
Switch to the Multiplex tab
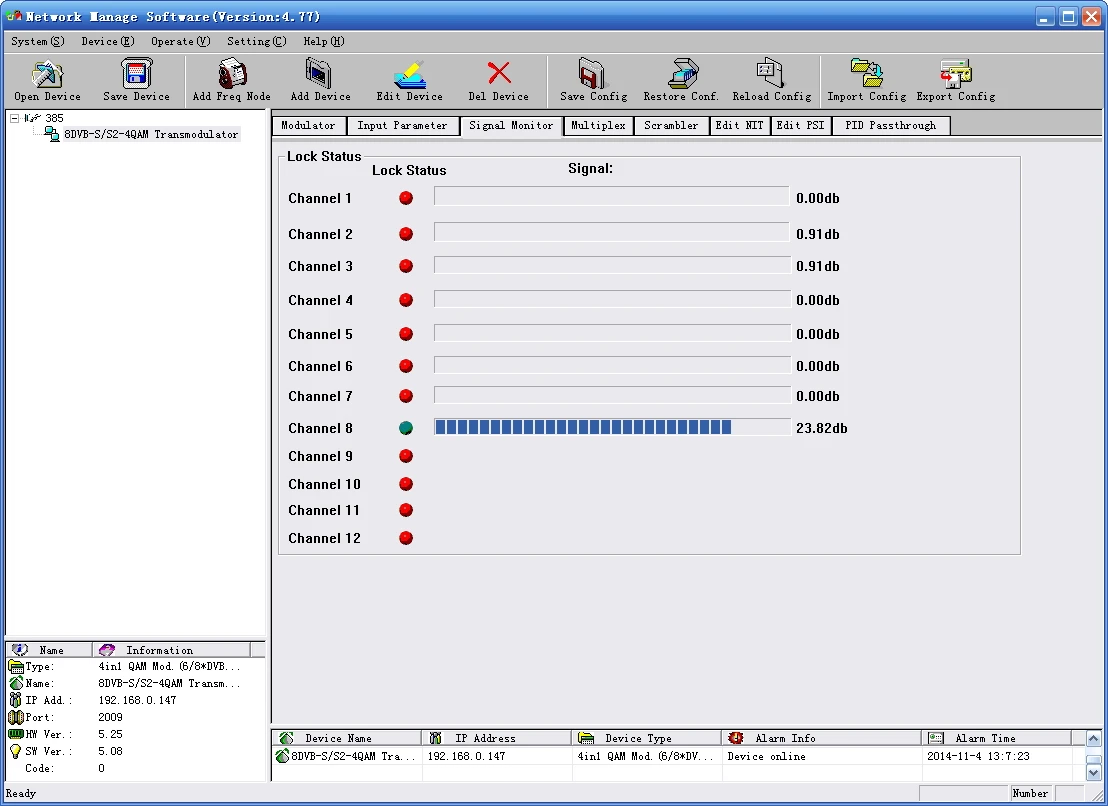598,126
